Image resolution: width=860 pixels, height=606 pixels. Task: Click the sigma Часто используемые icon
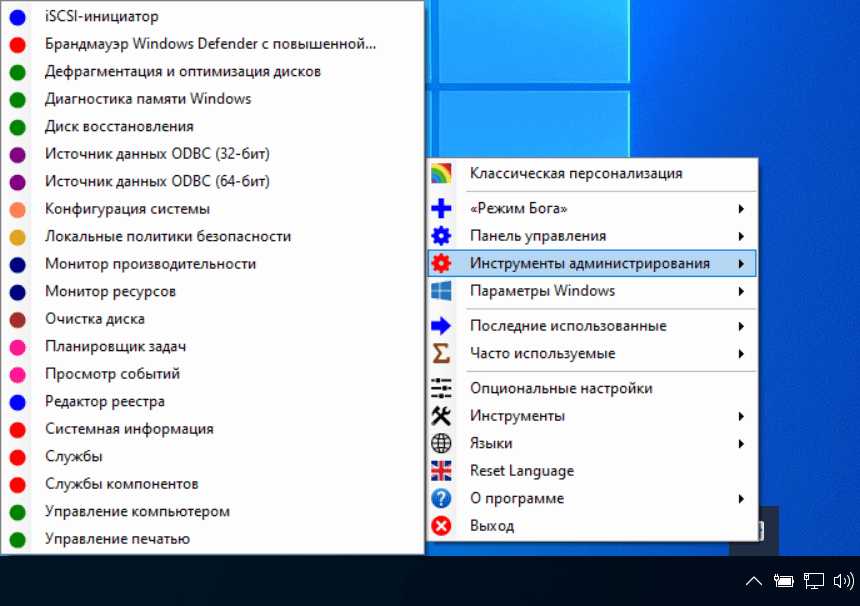pyautogui.click(x=441, y=353)
